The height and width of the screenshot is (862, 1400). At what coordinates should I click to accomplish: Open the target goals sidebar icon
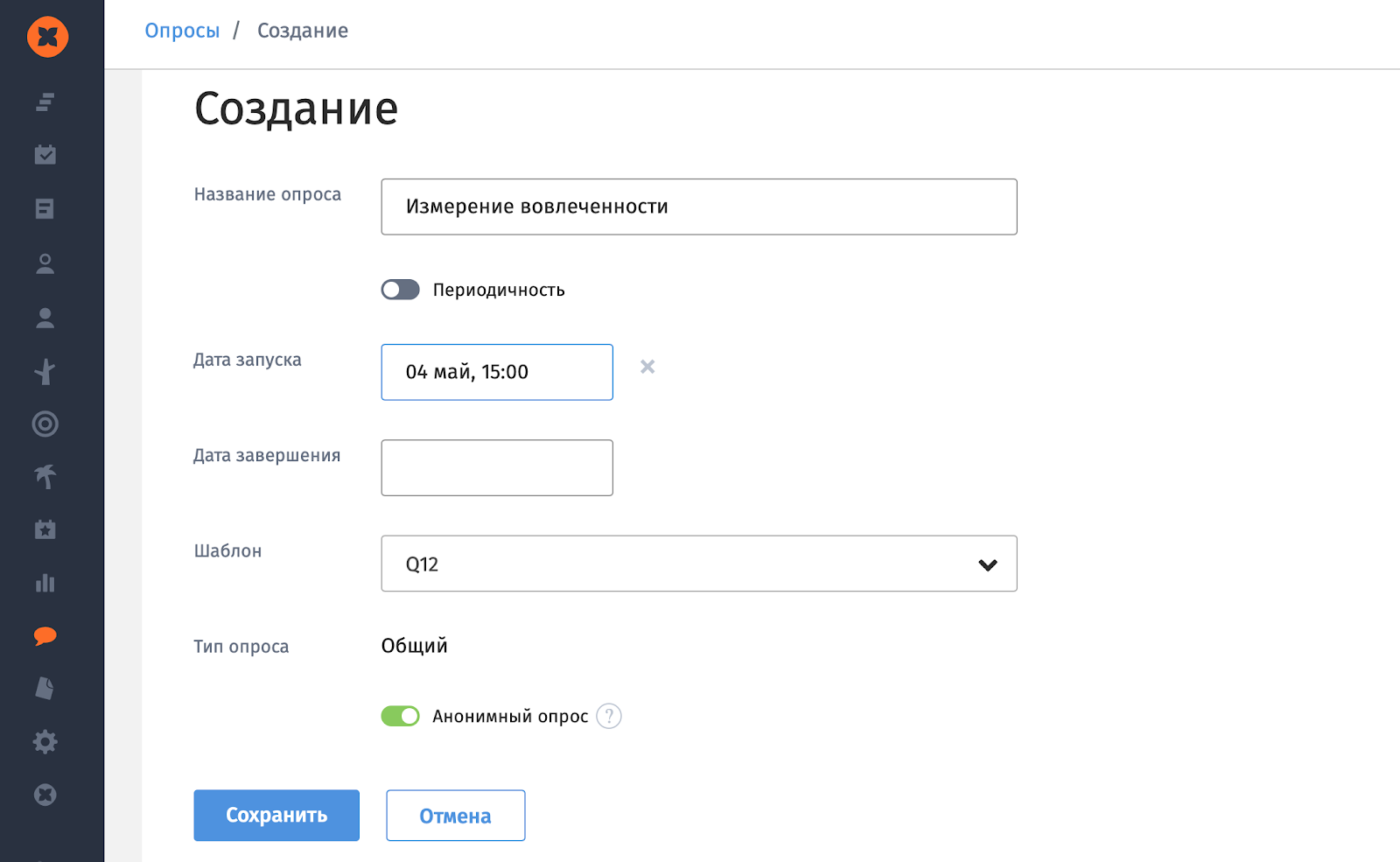click(x=45, y=424)
